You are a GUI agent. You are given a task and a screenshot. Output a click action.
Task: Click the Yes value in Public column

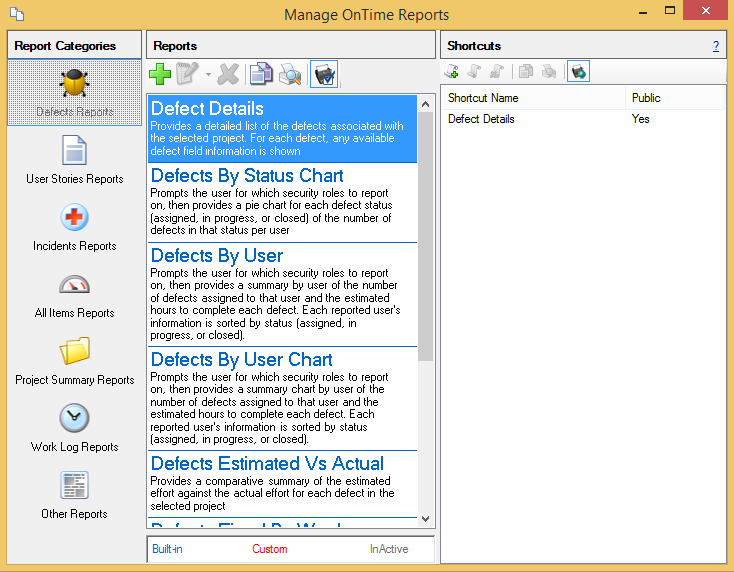click(x=640, y=119)
